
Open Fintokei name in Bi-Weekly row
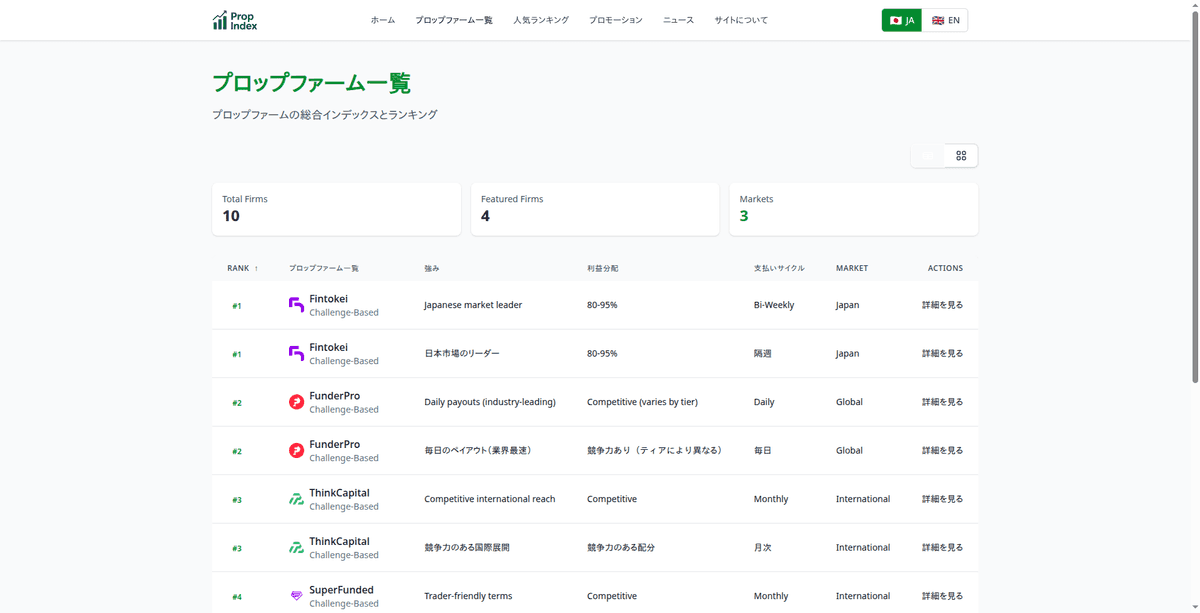click(x=329, y=299)
